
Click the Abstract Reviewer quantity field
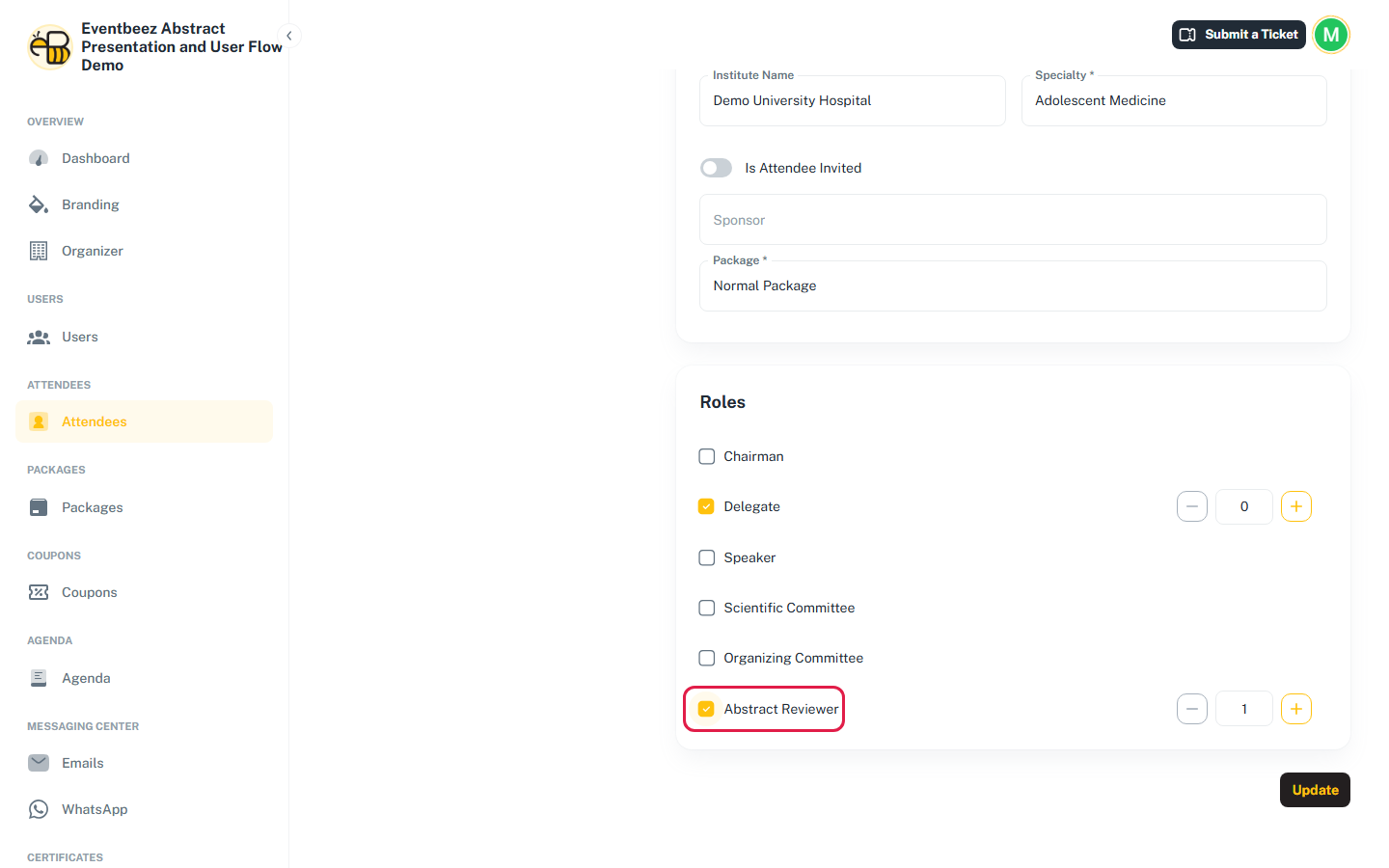[x=1244, y=709]
